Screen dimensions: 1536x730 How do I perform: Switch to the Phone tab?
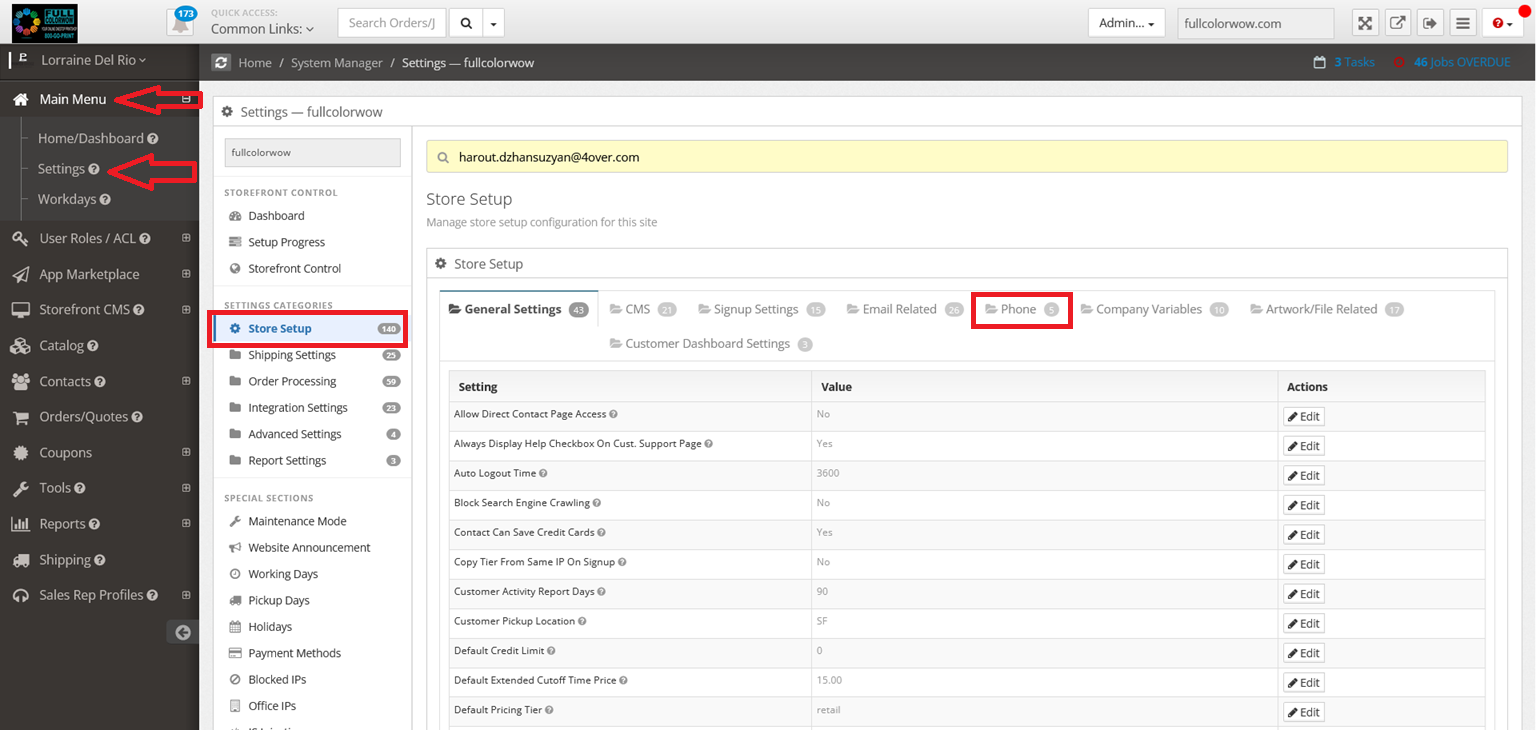1021,310
